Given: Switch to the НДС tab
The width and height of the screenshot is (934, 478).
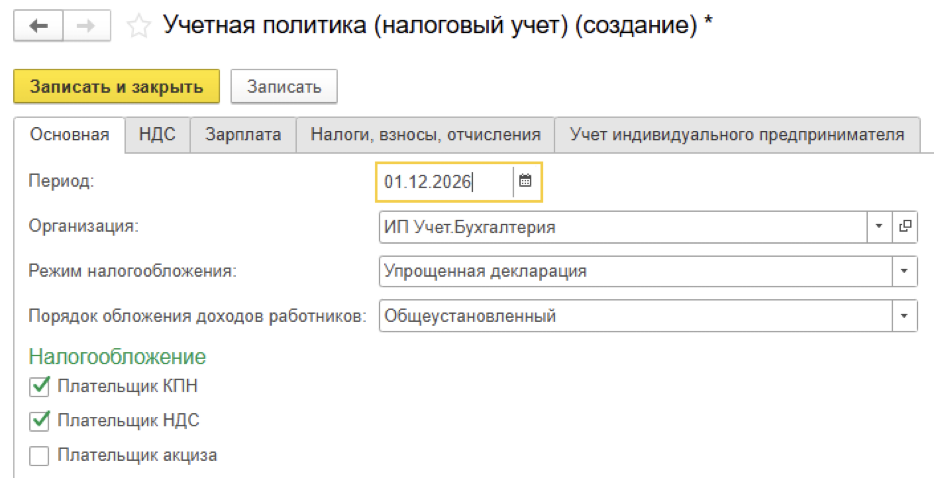Looking at the screenshot, I should pos(157,135).
